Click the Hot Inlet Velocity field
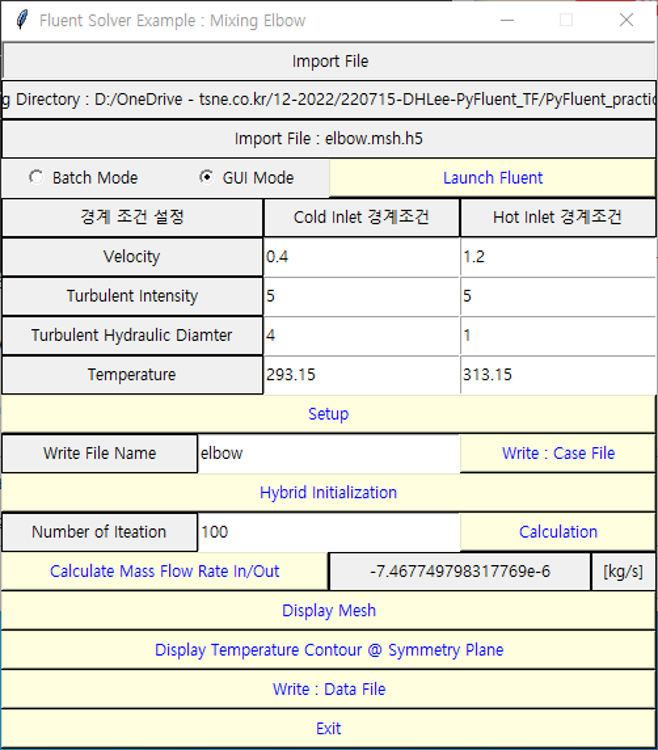The image size is (658, 750). click(558, 257)
